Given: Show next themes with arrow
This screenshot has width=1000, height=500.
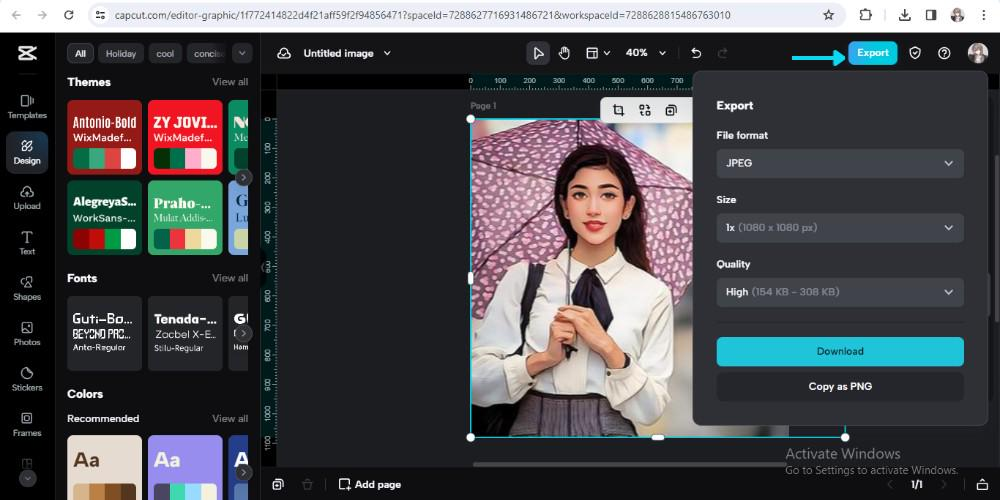Looking at the screenshot, I should pyautogui.click(x=244, y=177).
